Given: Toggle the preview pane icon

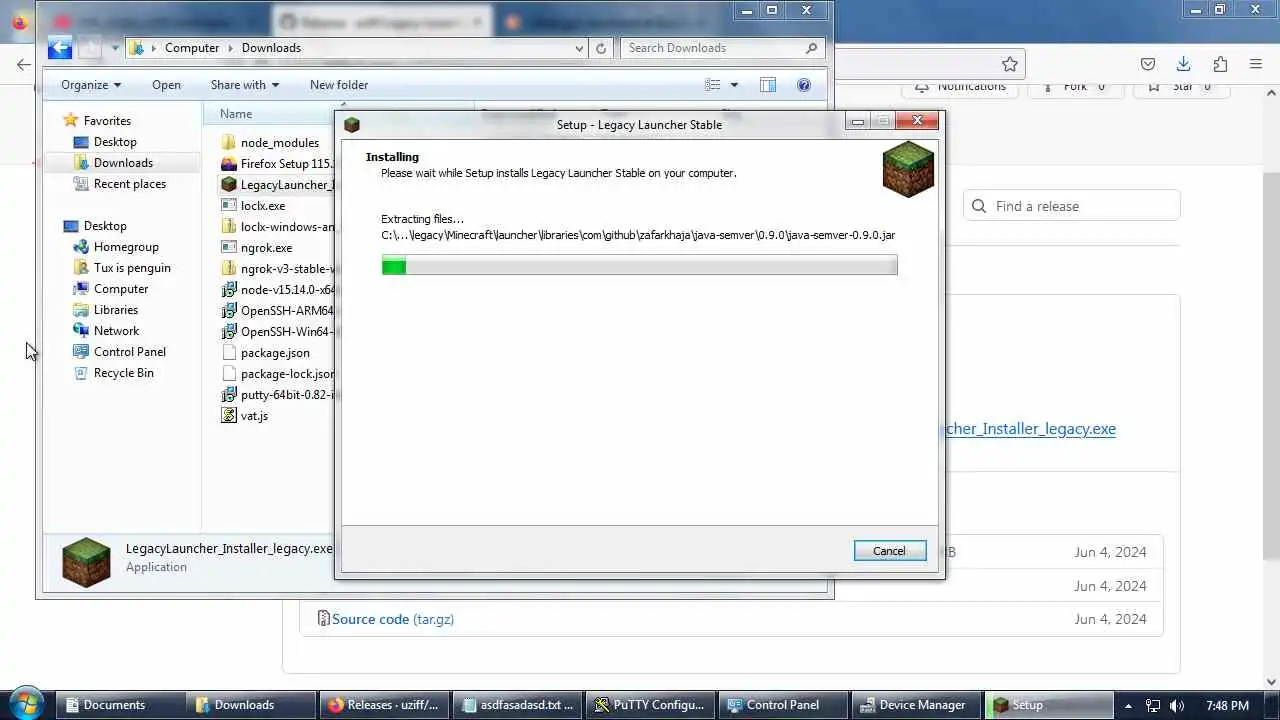Looking at the screenshot, I should pos(768,85).
